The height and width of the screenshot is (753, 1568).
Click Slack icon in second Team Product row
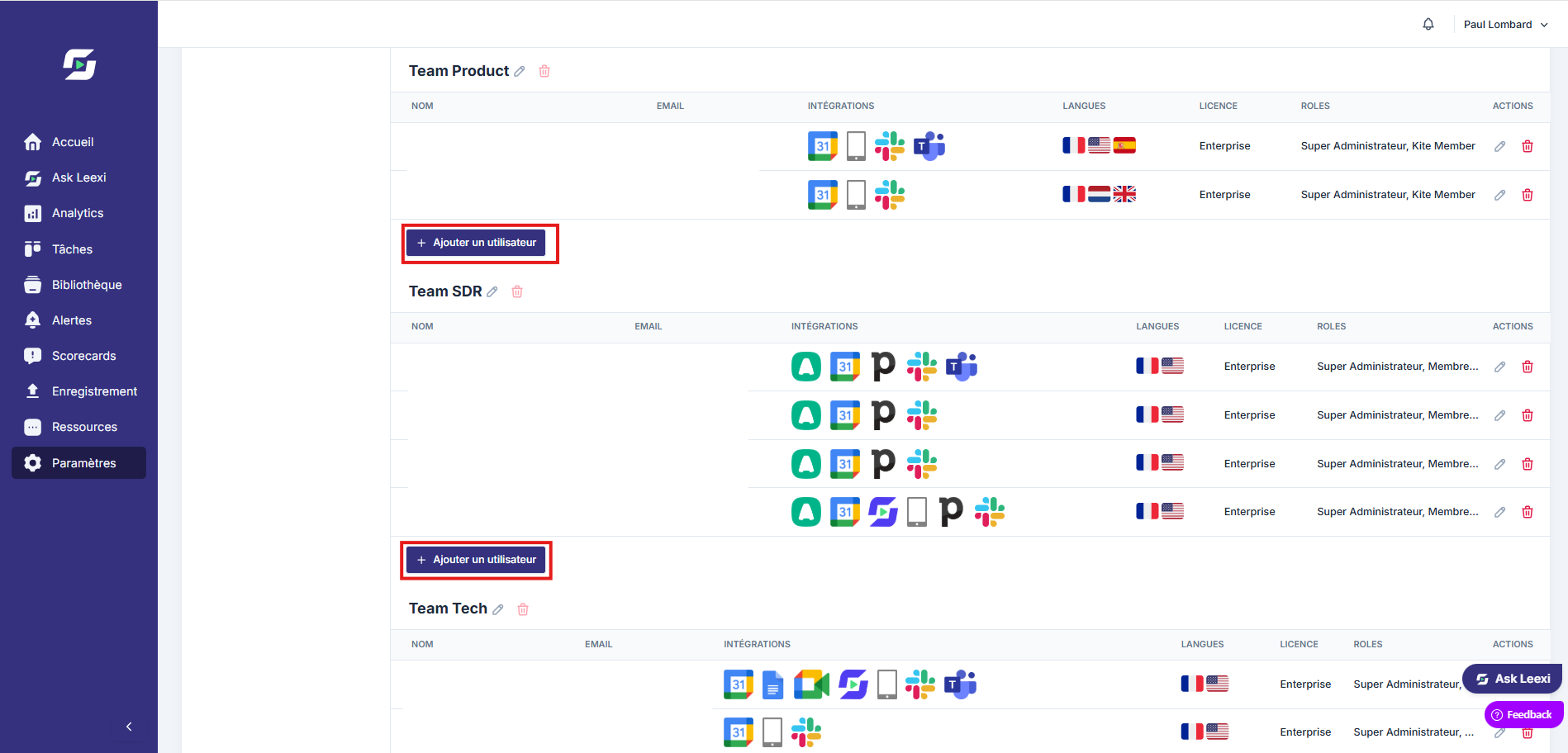tap(890, 195)
